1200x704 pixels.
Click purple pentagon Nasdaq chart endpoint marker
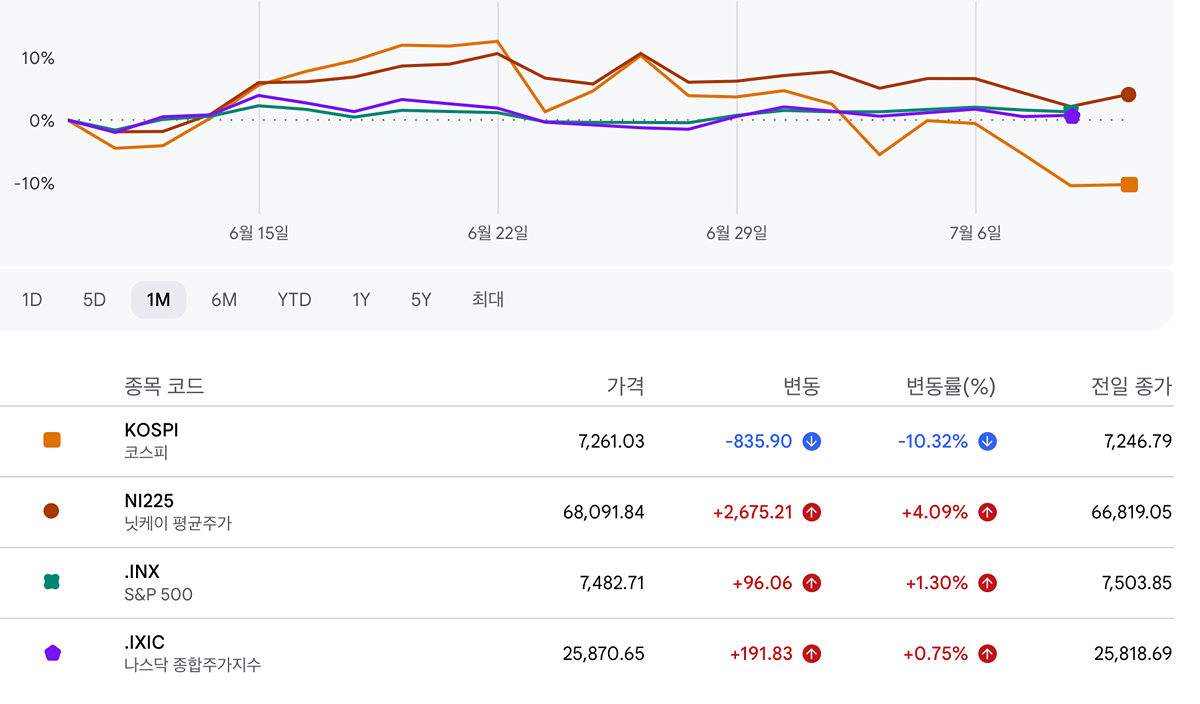[1072, 116]
